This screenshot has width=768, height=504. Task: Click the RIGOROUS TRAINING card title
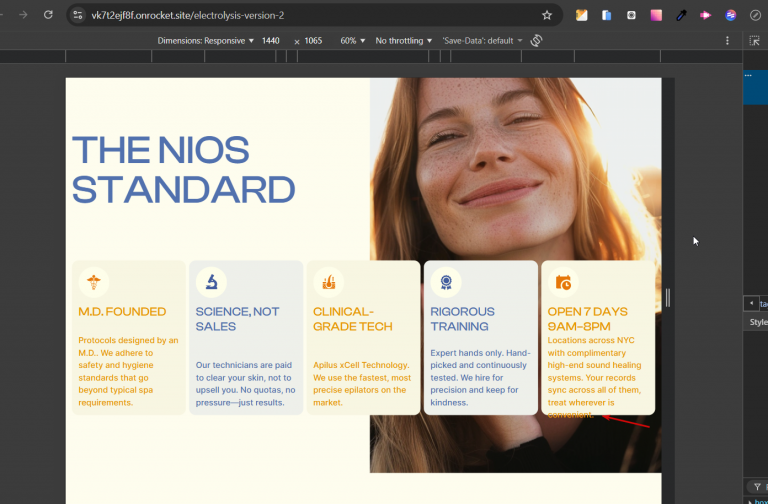462,319
